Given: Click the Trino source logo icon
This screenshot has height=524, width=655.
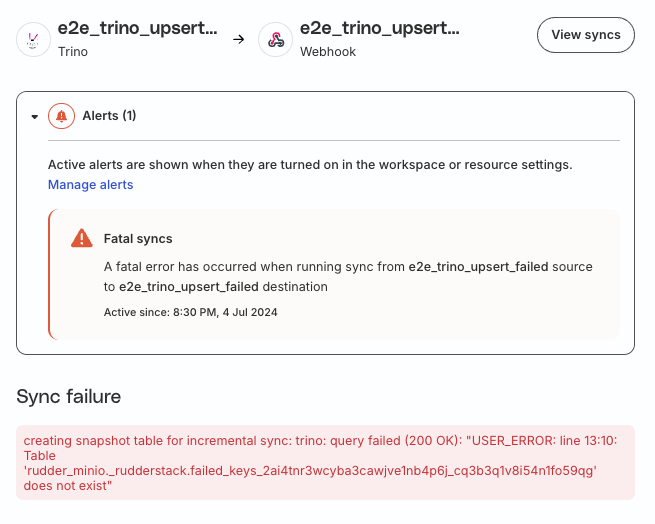Looking at the screenshot, I should (x=33, y=39).
